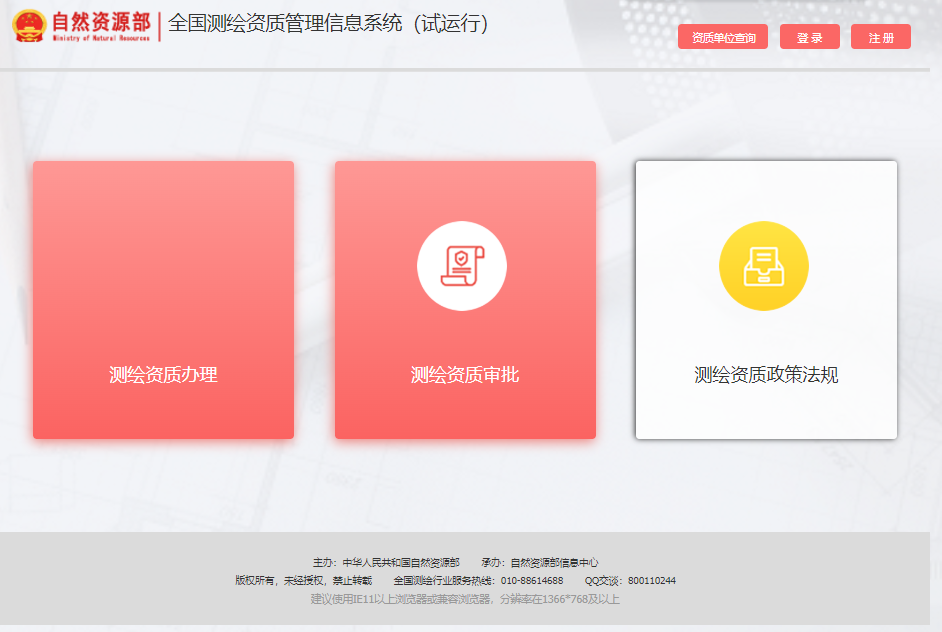Open the 资质单位查询 query button

[x=723, y=37]
